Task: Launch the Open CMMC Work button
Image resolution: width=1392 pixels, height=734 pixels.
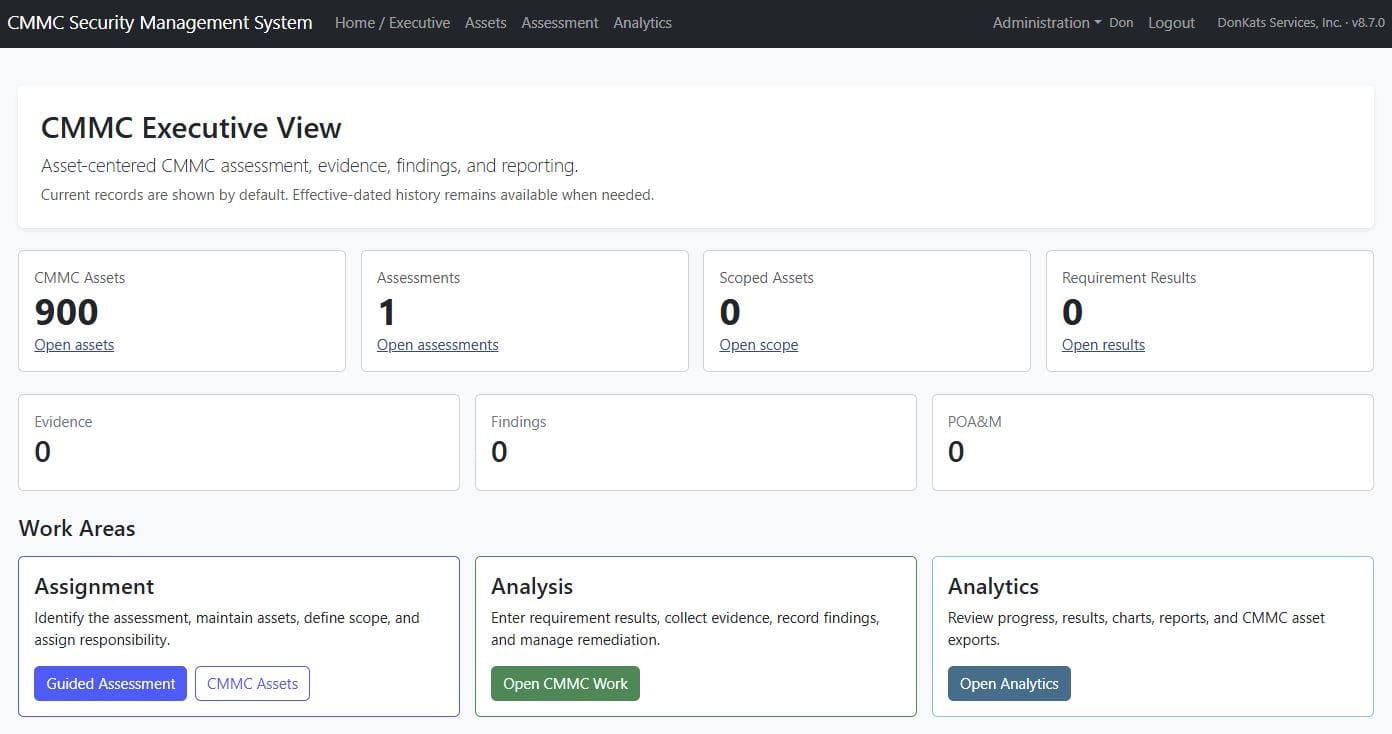Action: (565, 684)
